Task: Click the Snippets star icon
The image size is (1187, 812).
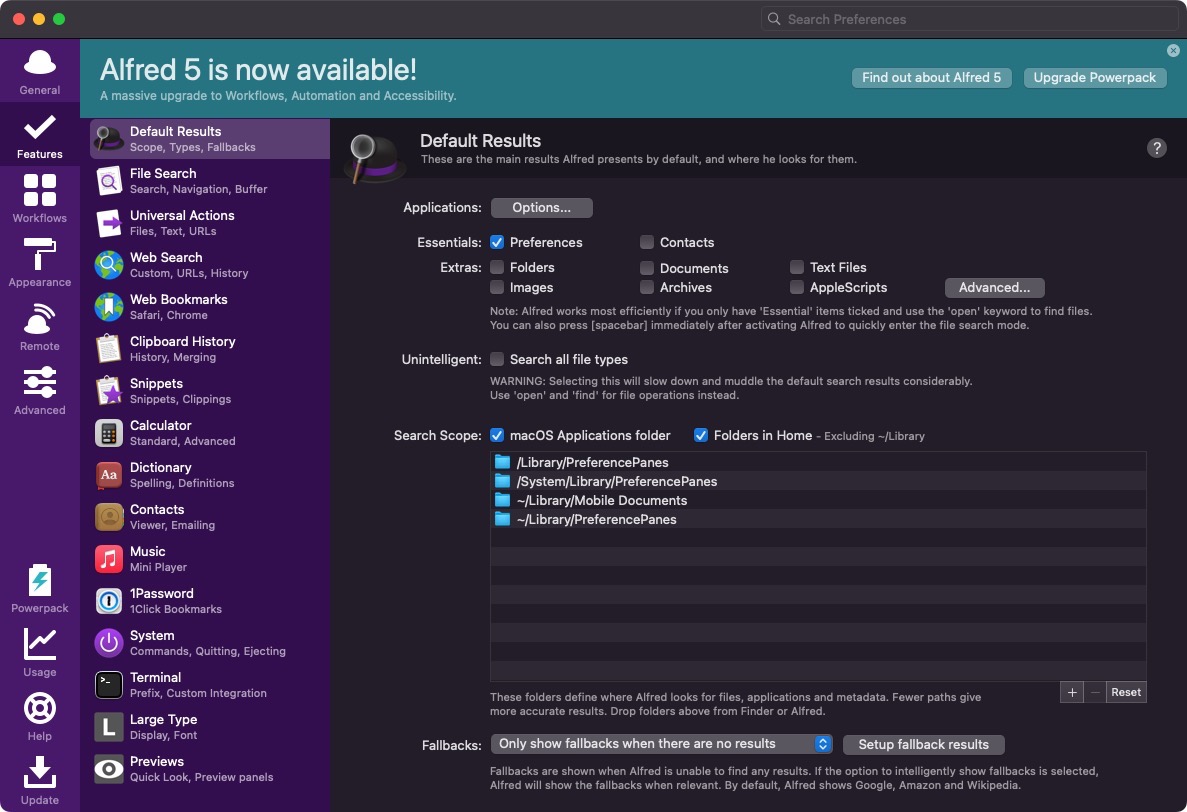Action: (109, 391)
